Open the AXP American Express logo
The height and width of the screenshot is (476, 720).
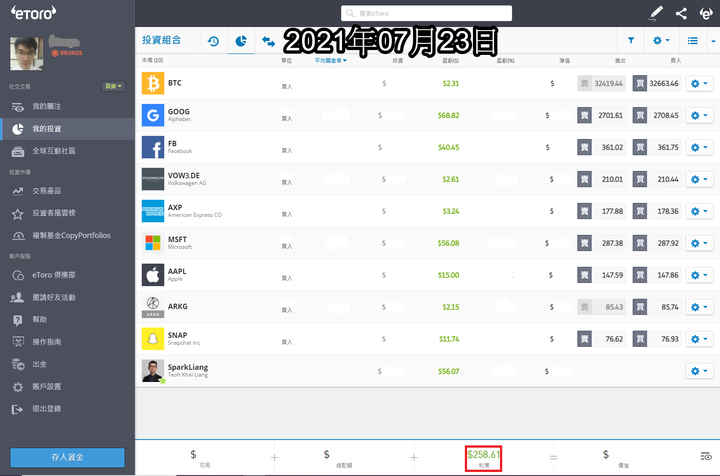[x=153, y=211]
